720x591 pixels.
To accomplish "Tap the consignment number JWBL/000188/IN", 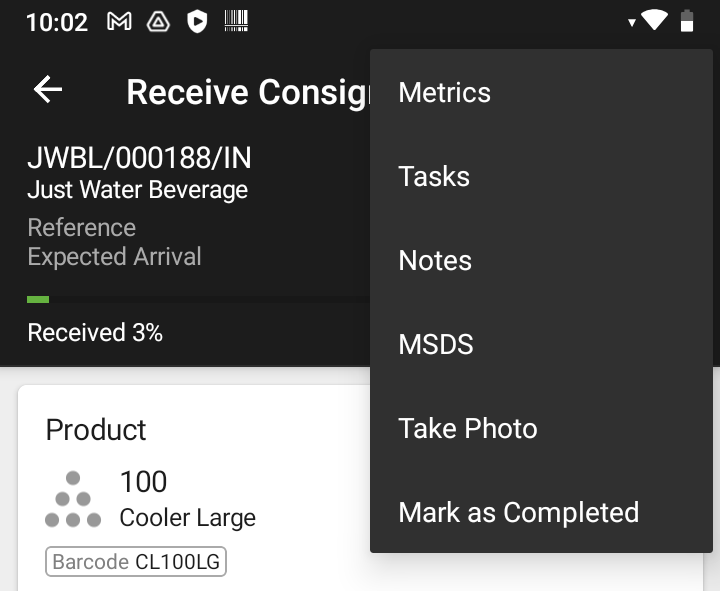I will [x=140, y=158].
